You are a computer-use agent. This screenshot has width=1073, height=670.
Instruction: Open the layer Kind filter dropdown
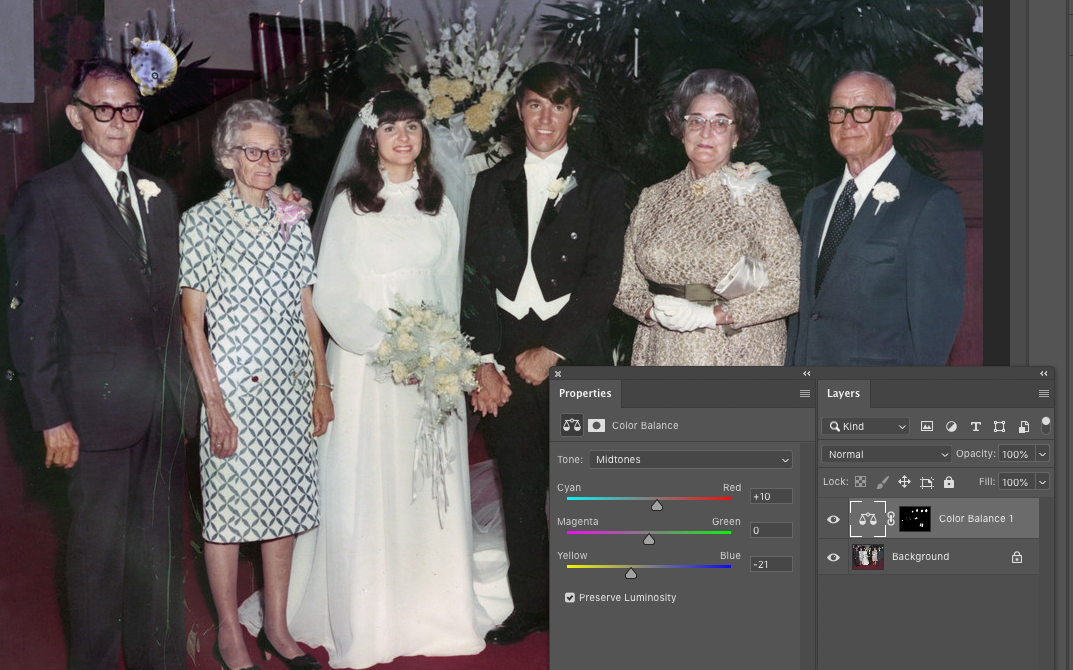click(x=866, y=426)
